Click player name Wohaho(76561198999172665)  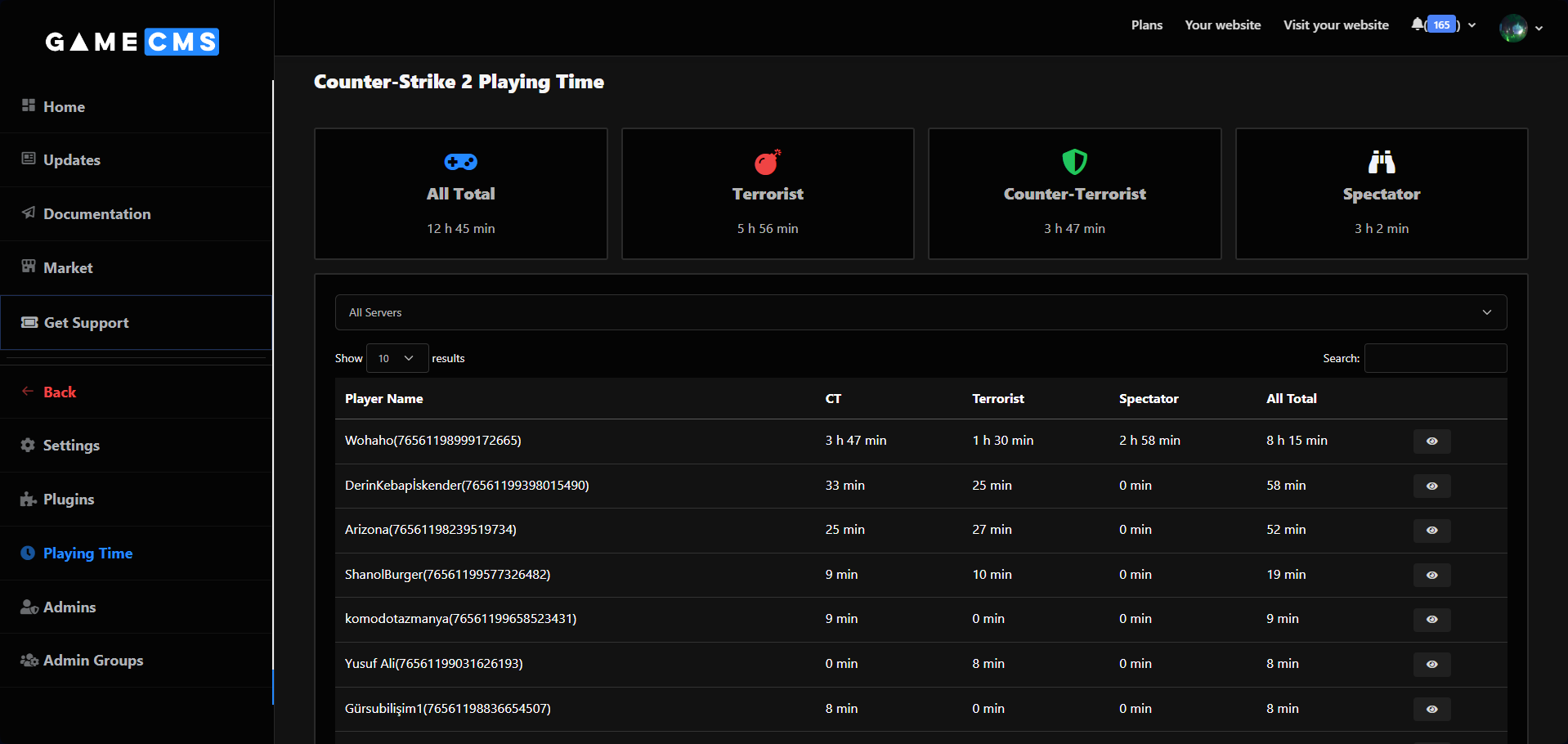coord(432,440)
